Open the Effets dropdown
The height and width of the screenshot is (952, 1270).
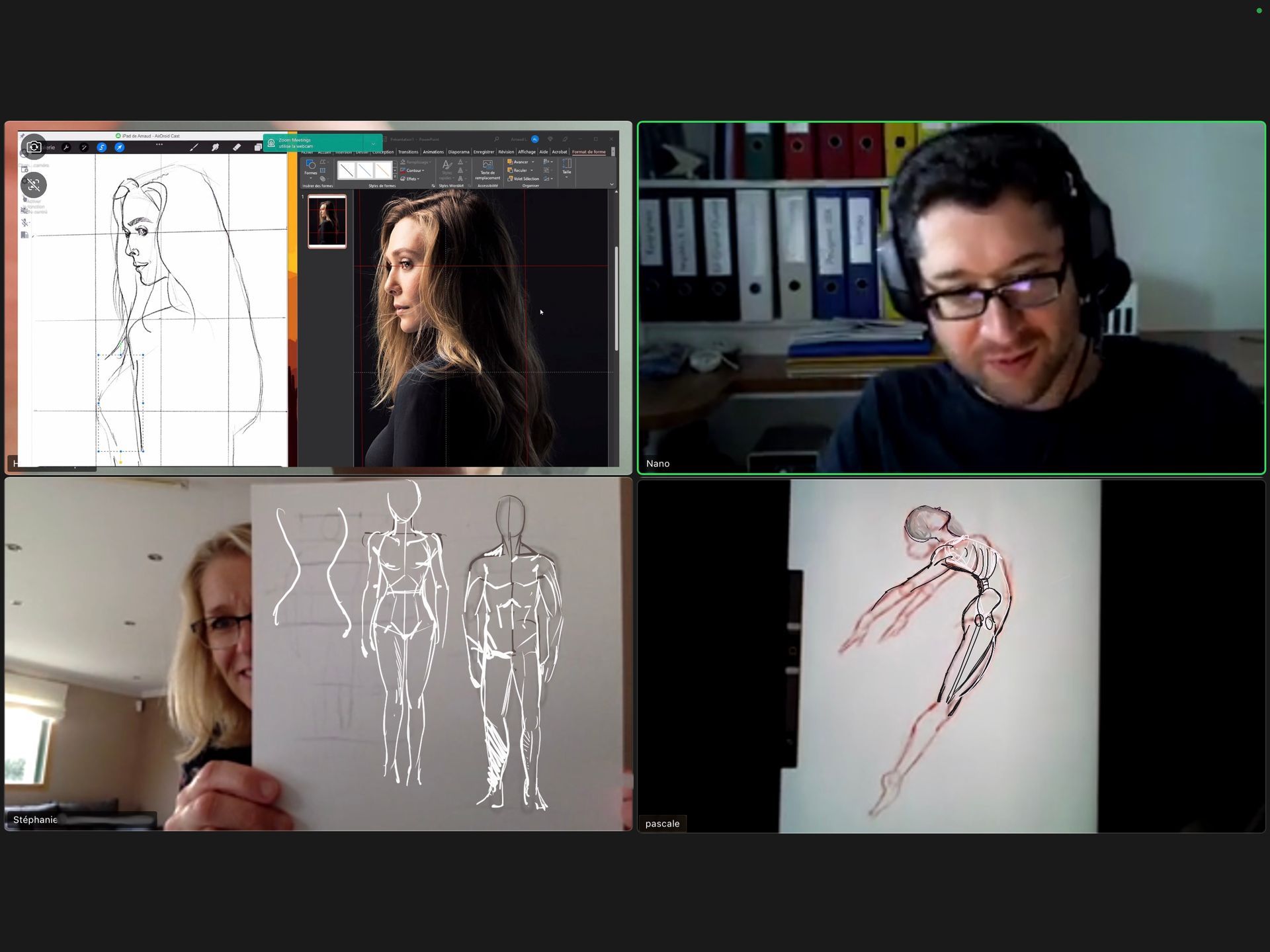419,179
